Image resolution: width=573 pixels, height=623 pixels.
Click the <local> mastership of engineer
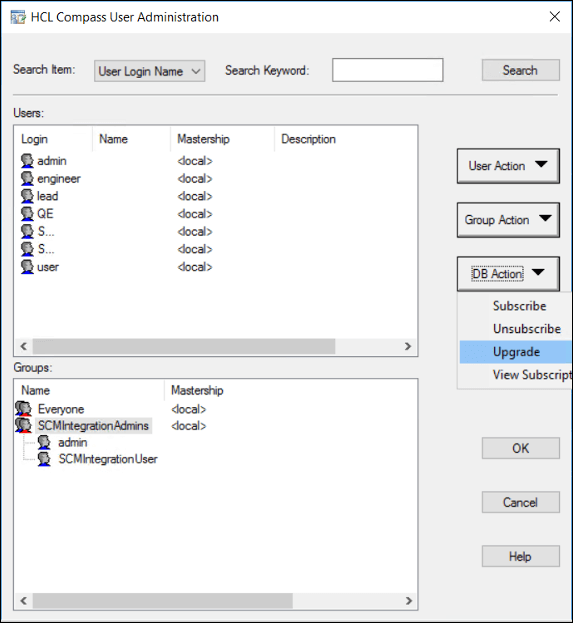click(195, 179)
